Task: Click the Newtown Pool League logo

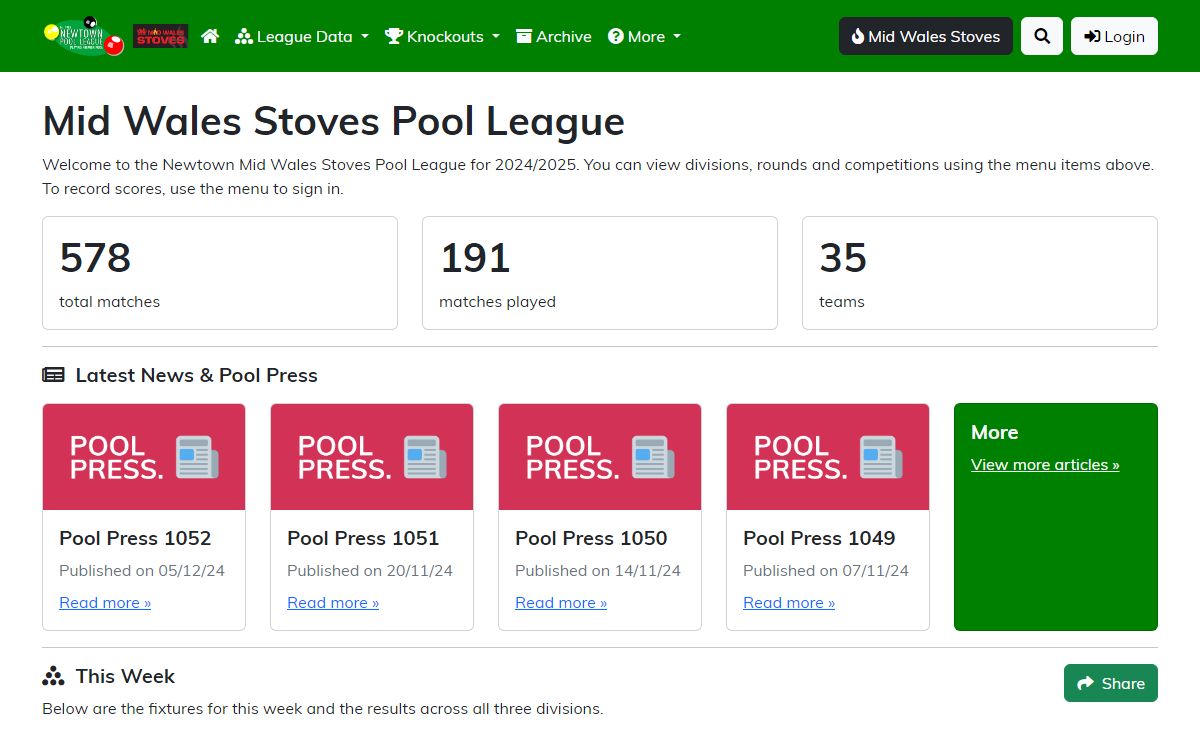Action: pyautogui.click(x=84, y=35)
